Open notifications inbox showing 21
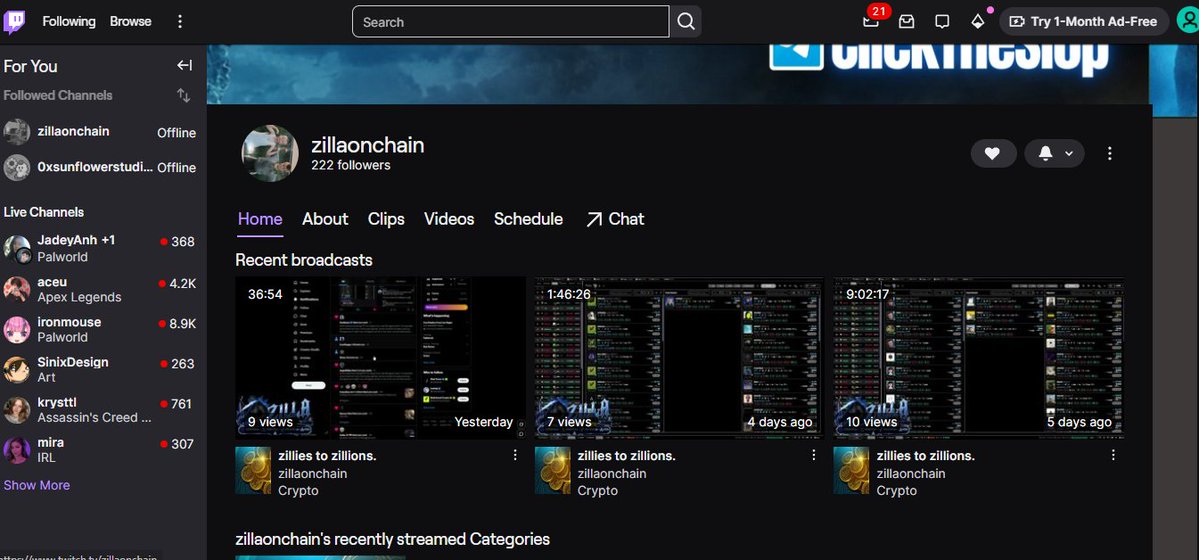 (x=871, y=21)
